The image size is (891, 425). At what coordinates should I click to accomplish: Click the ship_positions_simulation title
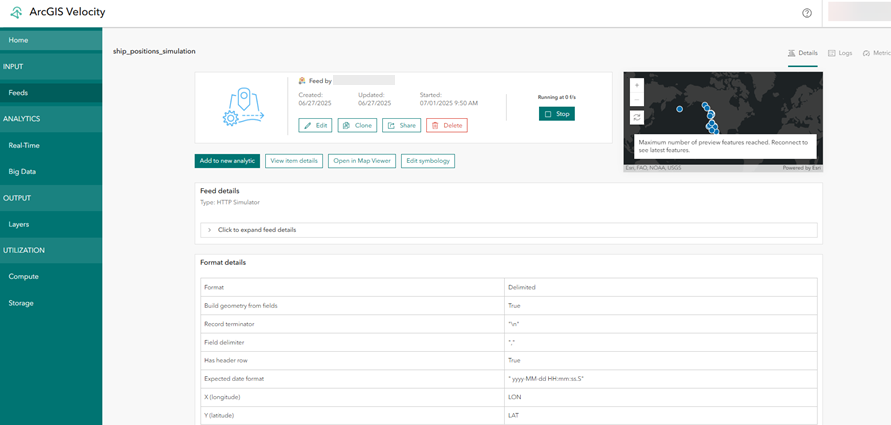pyautogui.click(x=154, y=51)
